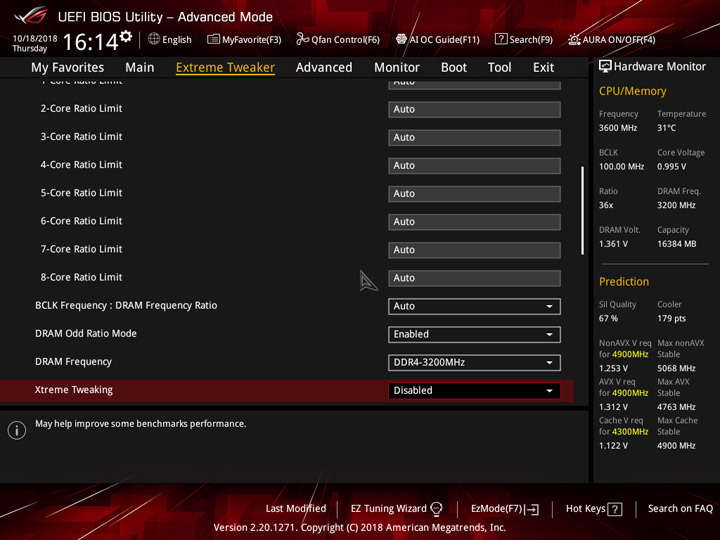
Task: Click the settings list scrollbar thumb
Action: click(582, 210)
